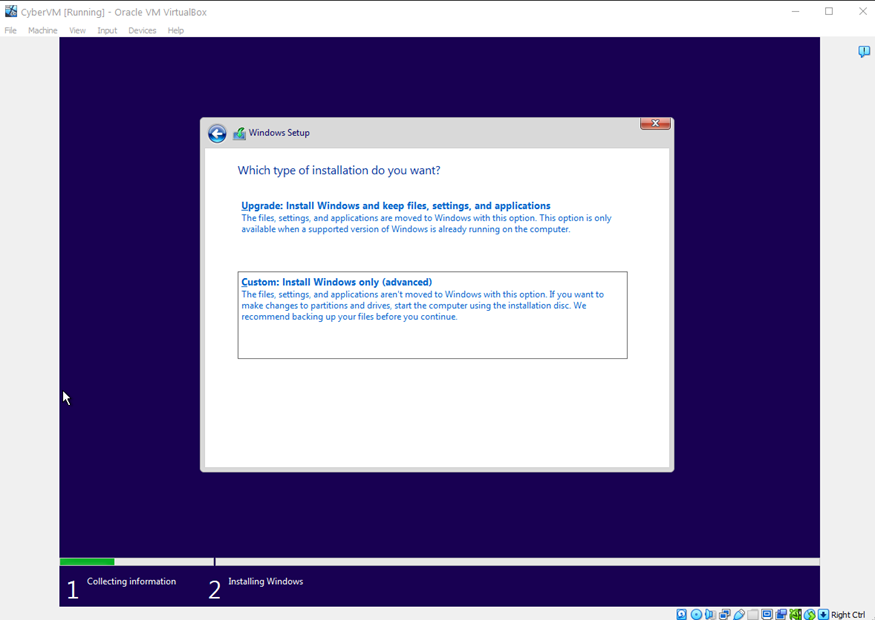
Task: Choose Custom: Install Windows only (advanced)
Action: click(336, 282)
